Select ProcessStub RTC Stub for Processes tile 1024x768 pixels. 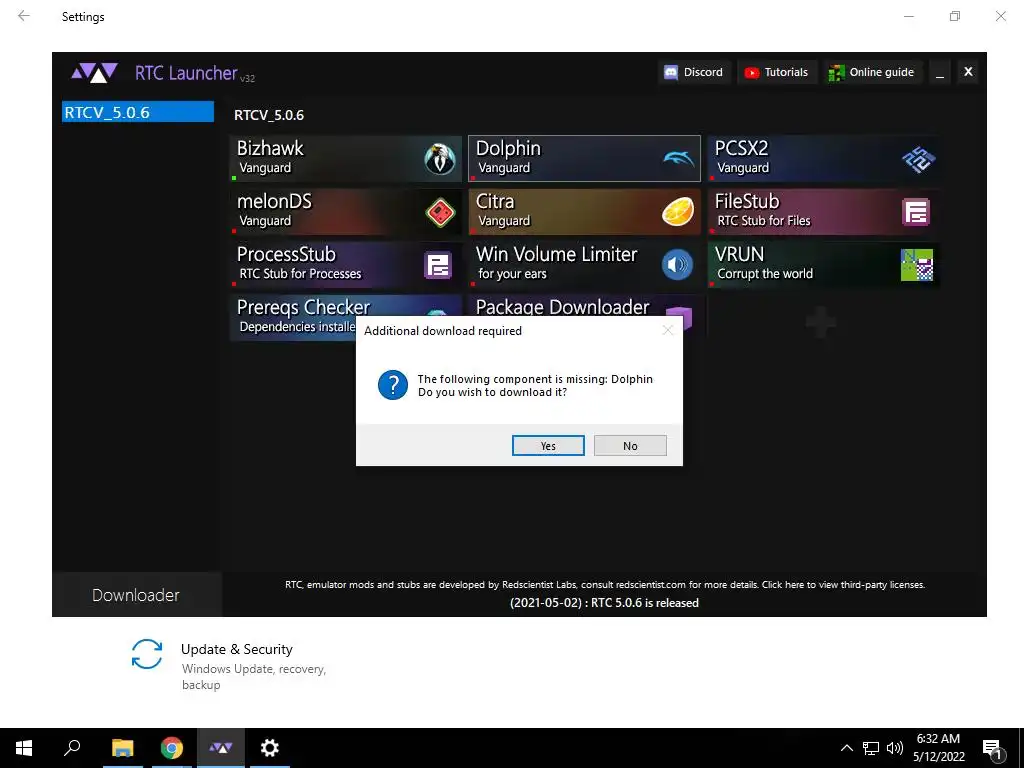[x=346, y=264]
